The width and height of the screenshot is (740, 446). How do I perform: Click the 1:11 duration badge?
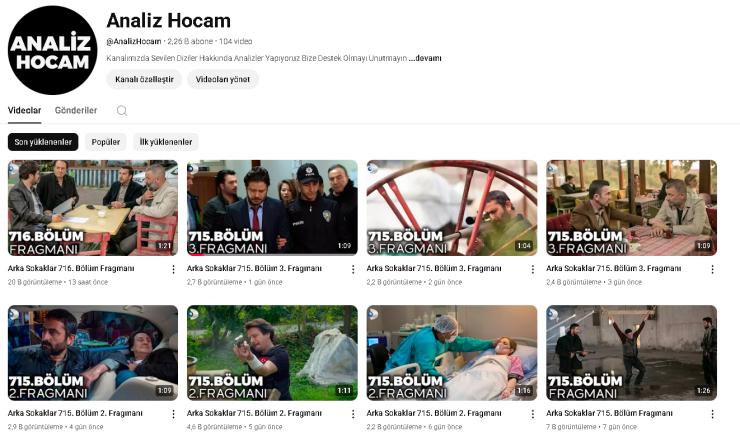point(344,391)
